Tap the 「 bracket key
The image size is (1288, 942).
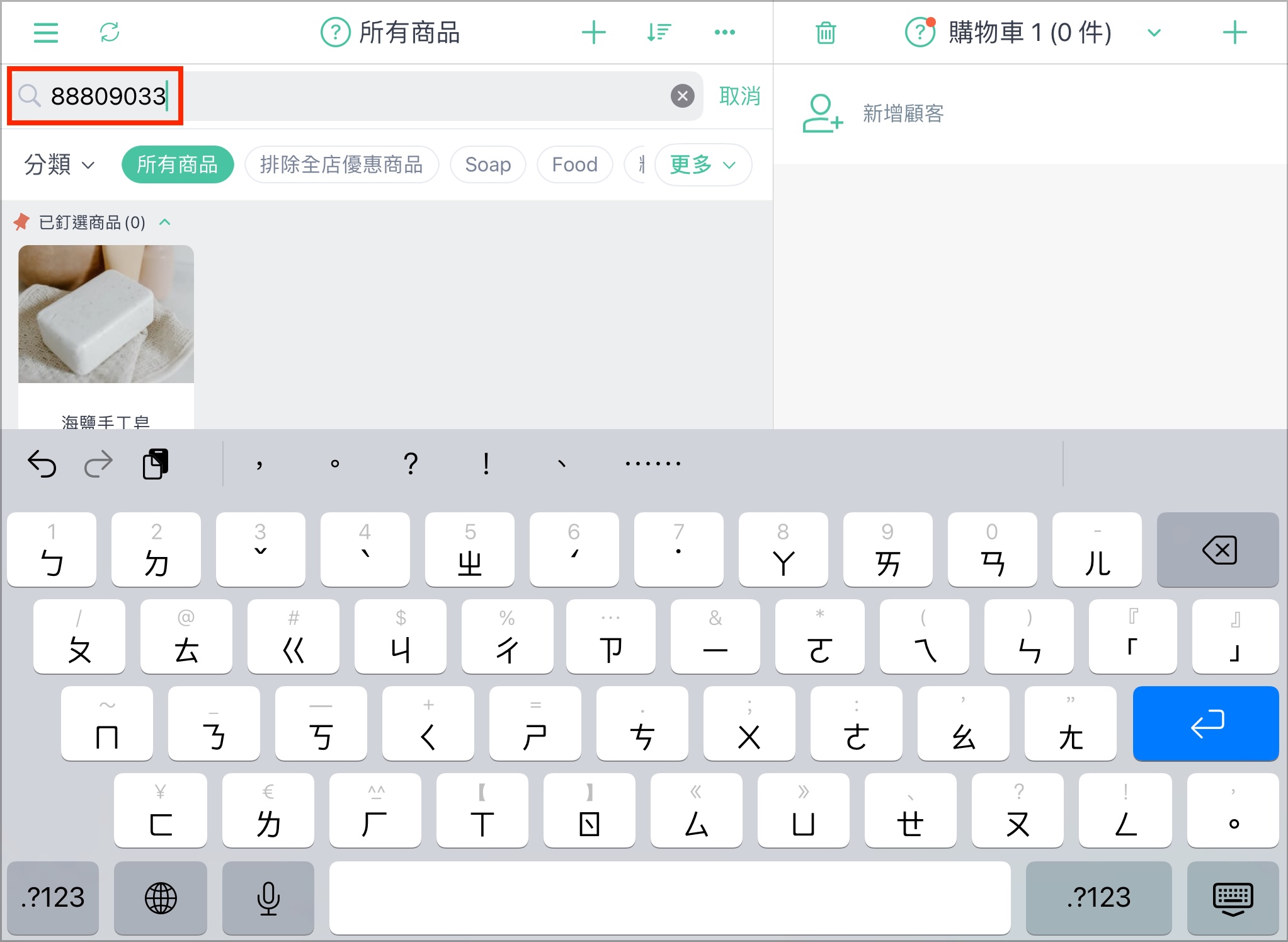click(1133, 636)
